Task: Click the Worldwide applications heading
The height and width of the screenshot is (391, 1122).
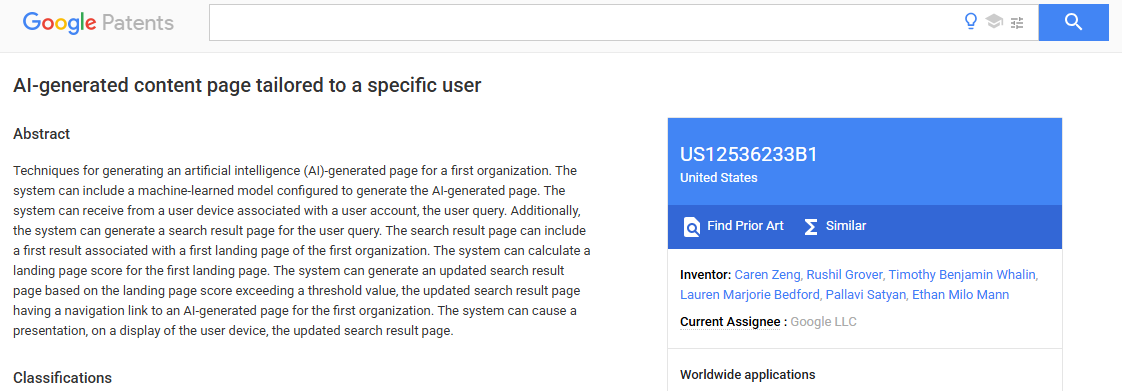Action: coord(747,375)
